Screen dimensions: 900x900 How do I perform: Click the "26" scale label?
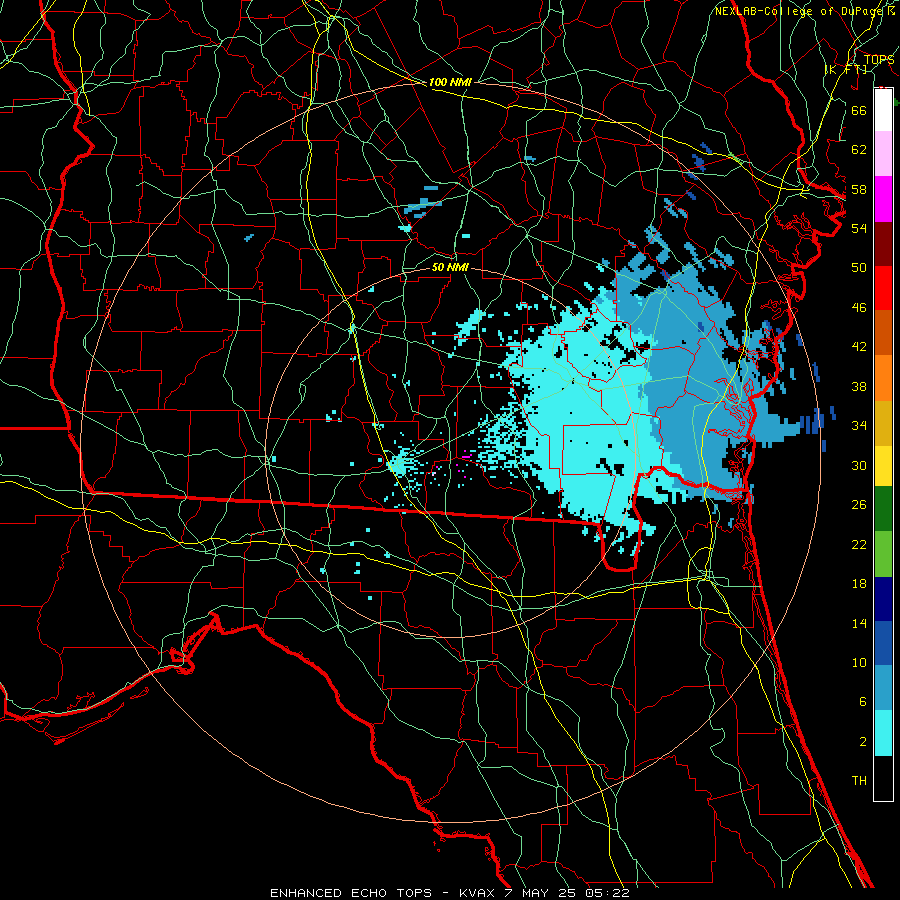click(x=859, y=505)
